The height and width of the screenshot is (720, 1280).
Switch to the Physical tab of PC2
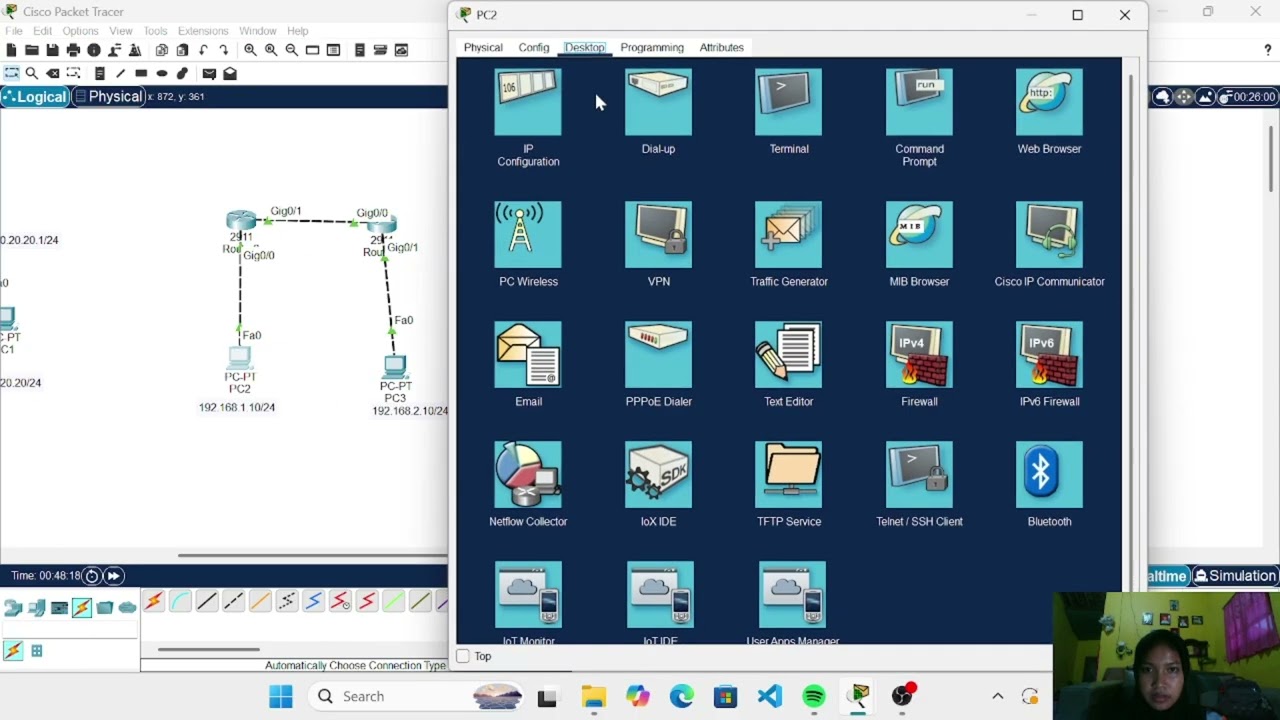[483, 47]
